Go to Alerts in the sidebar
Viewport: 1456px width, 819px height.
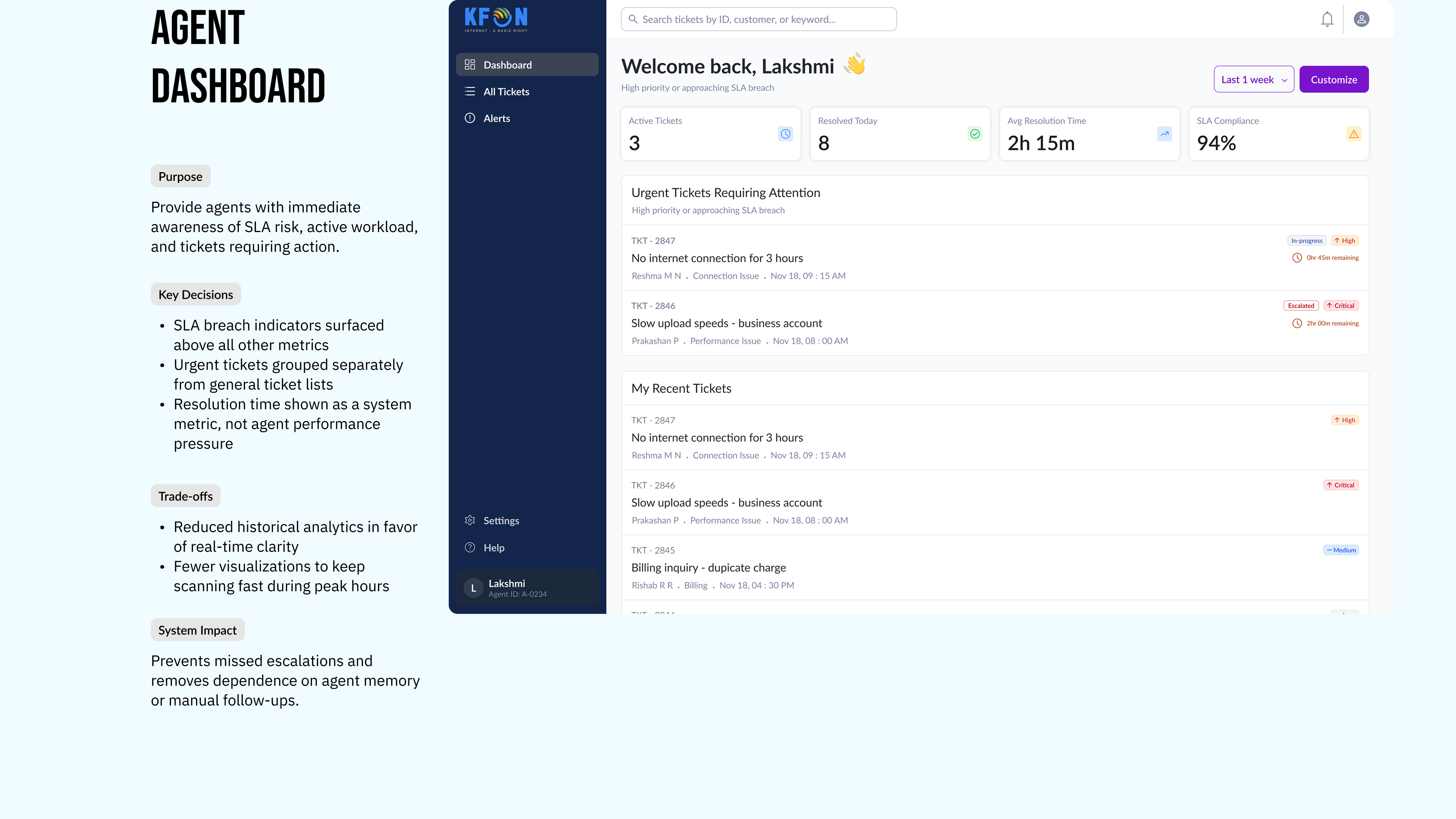pyautogui.click(x=527, y=118)
